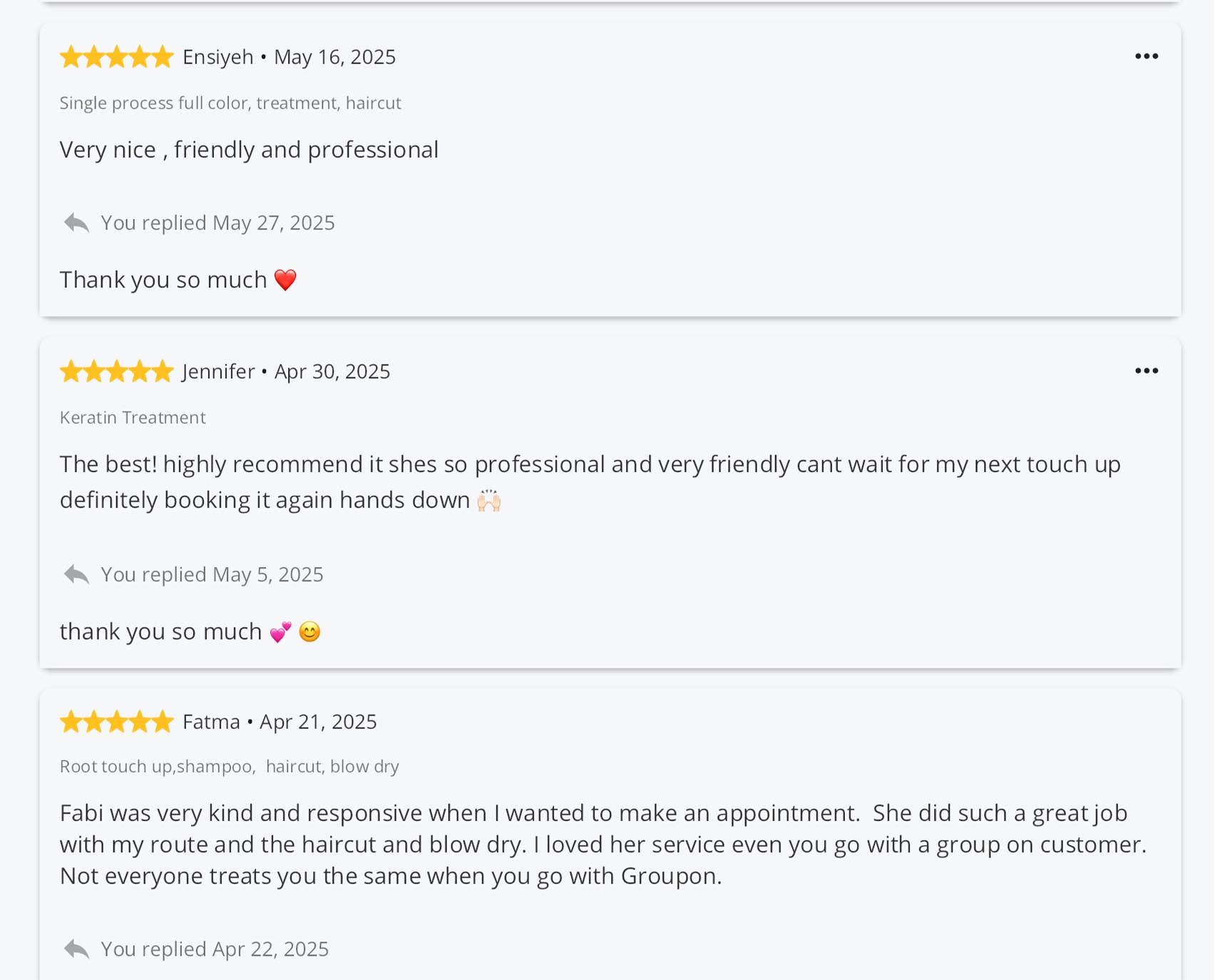
Task: Select the Keratin Treatment service label
Action: click(x=133, y=417)
